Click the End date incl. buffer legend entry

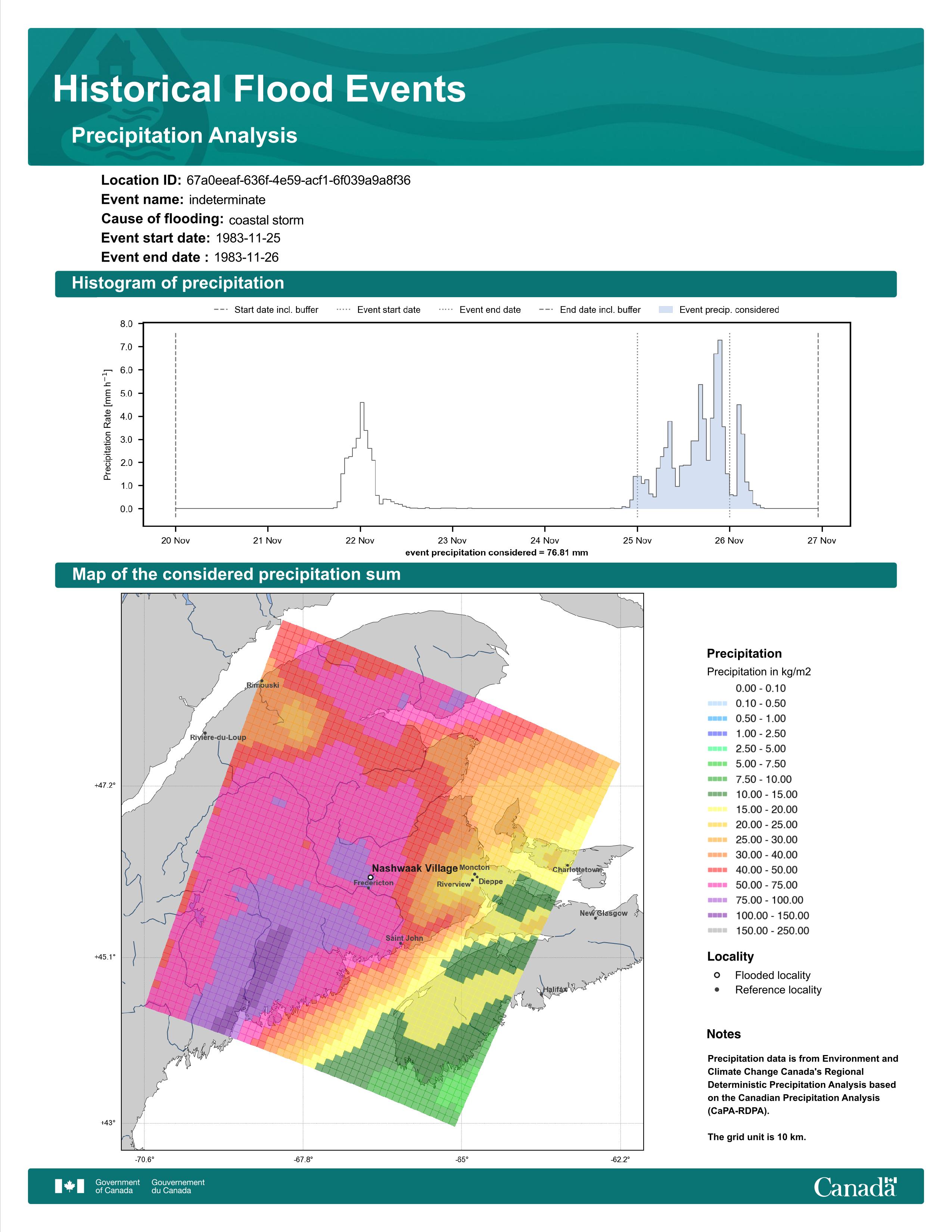(x=590, y=310)
